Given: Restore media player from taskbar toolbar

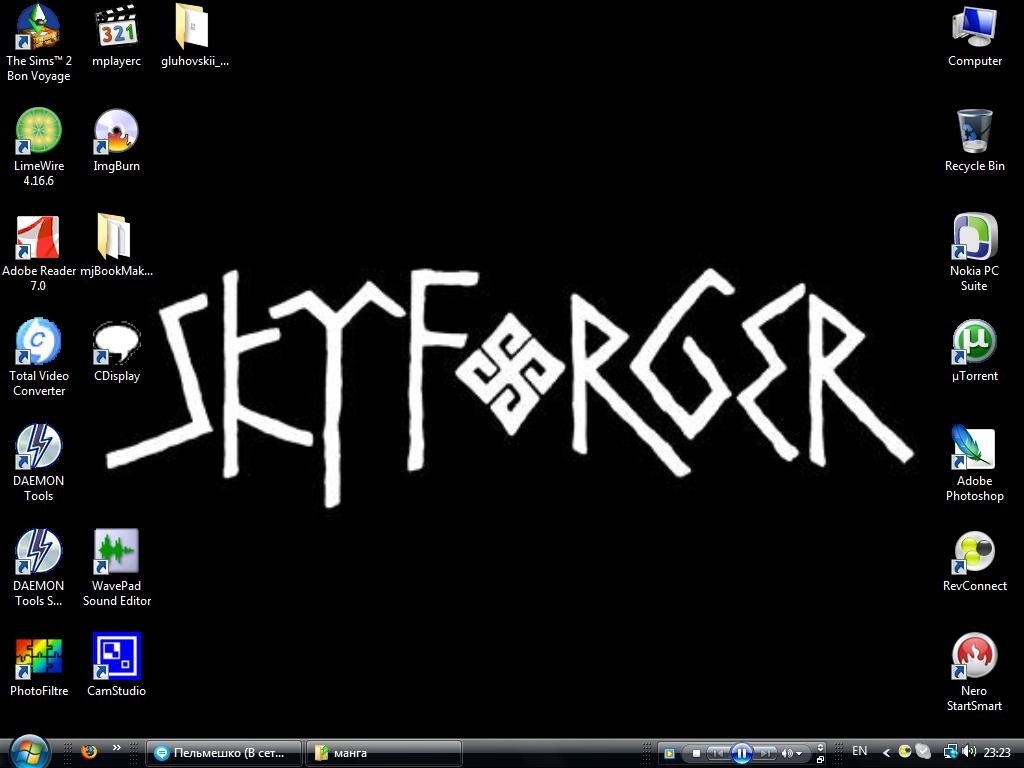Looking at the screenshot, I should [820, 760].
